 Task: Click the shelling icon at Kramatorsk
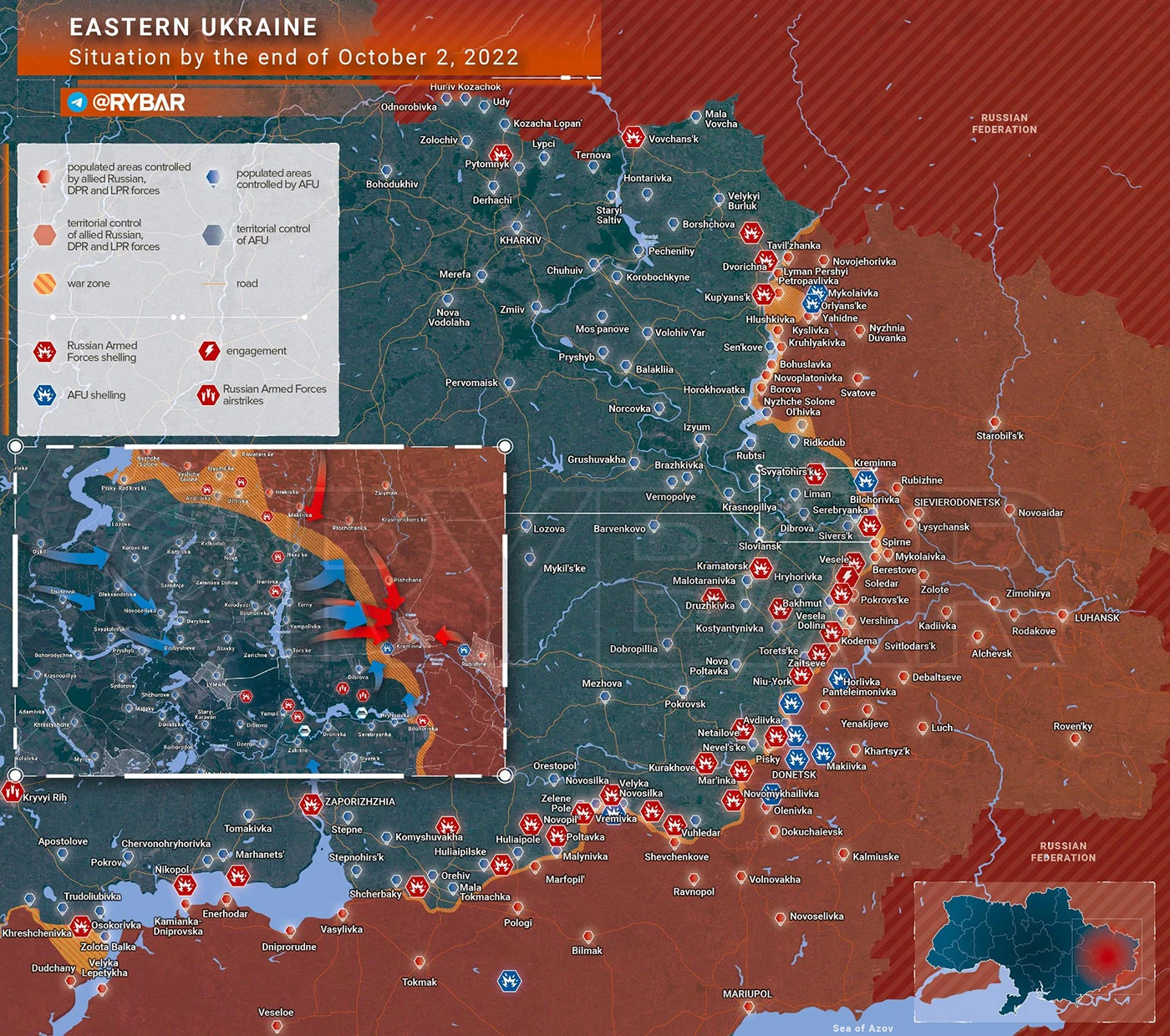tap(760, 569)
